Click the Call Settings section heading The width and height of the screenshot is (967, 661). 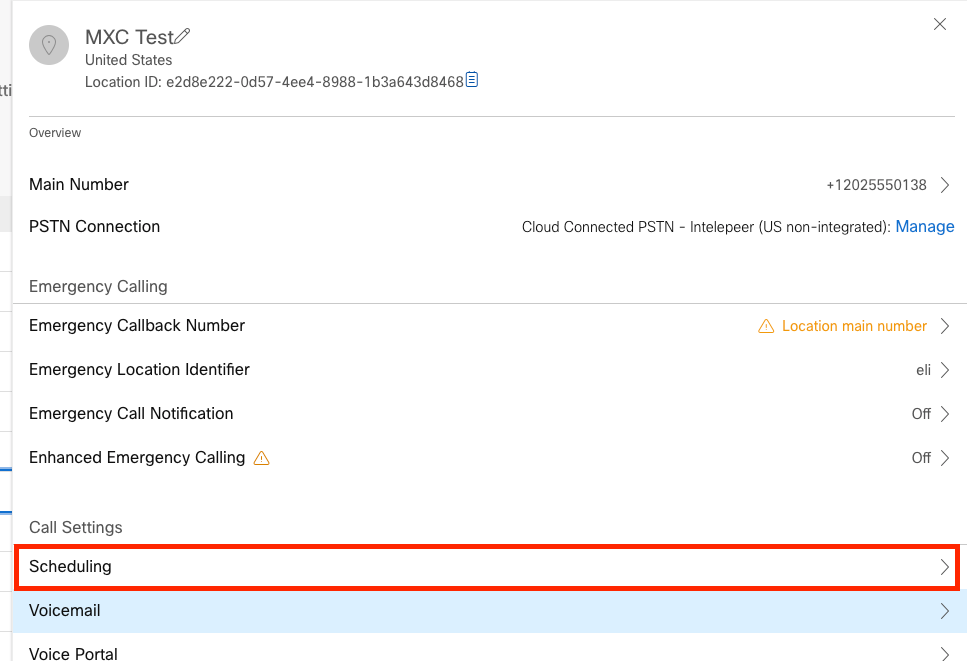click(x=75, y=528)
